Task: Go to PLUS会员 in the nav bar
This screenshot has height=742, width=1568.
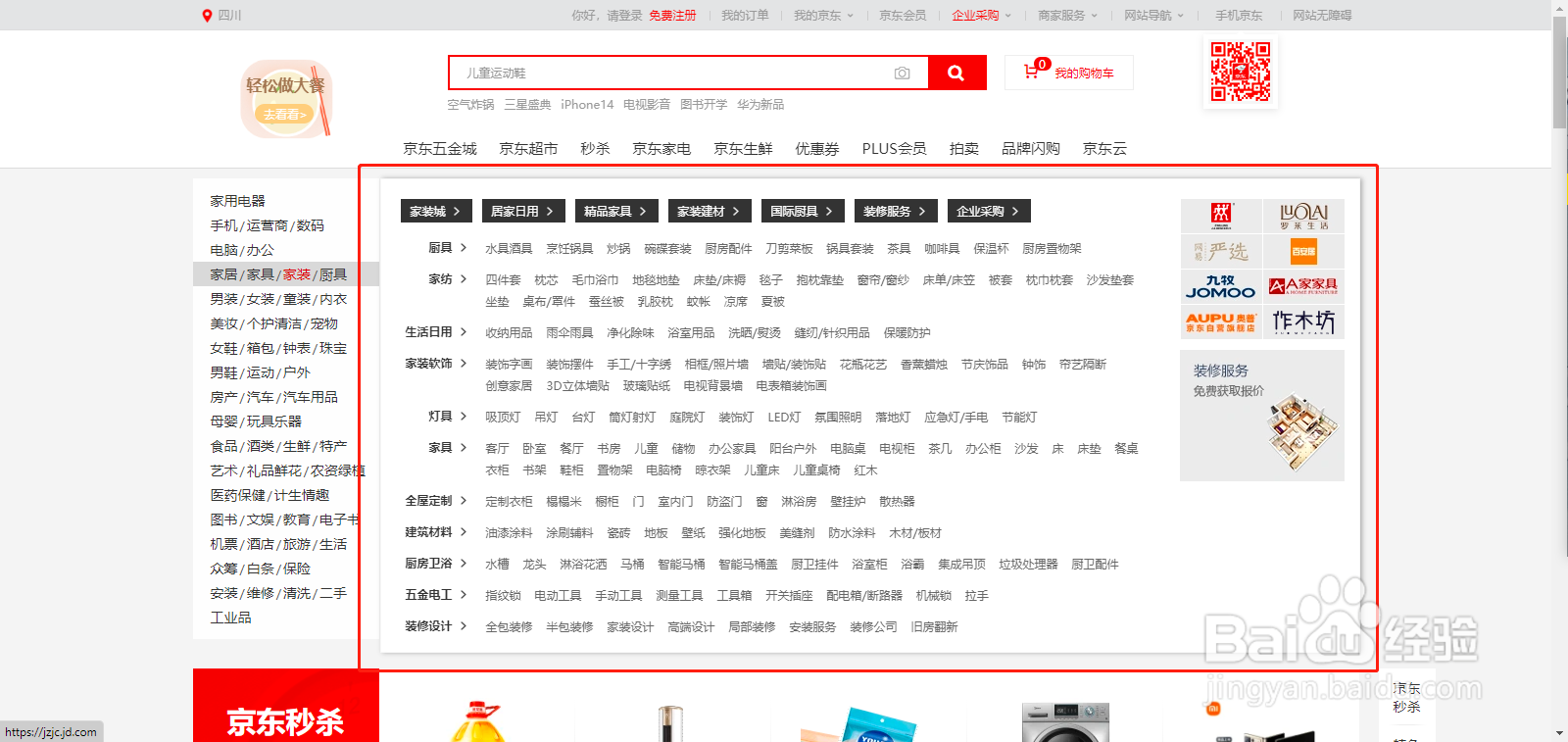Action: 894,149
